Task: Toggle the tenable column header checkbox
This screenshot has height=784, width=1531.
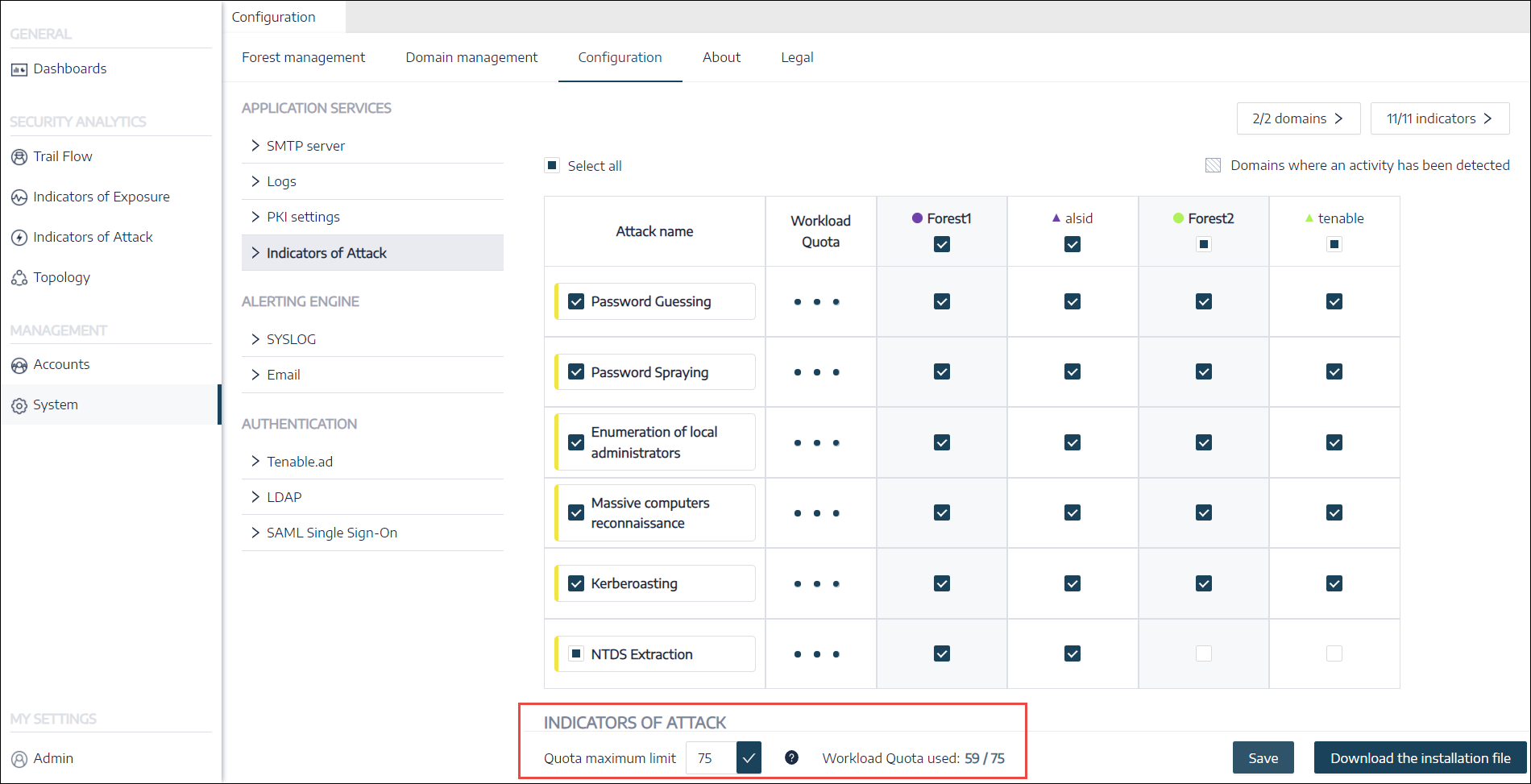Action: click(1334, 244)
